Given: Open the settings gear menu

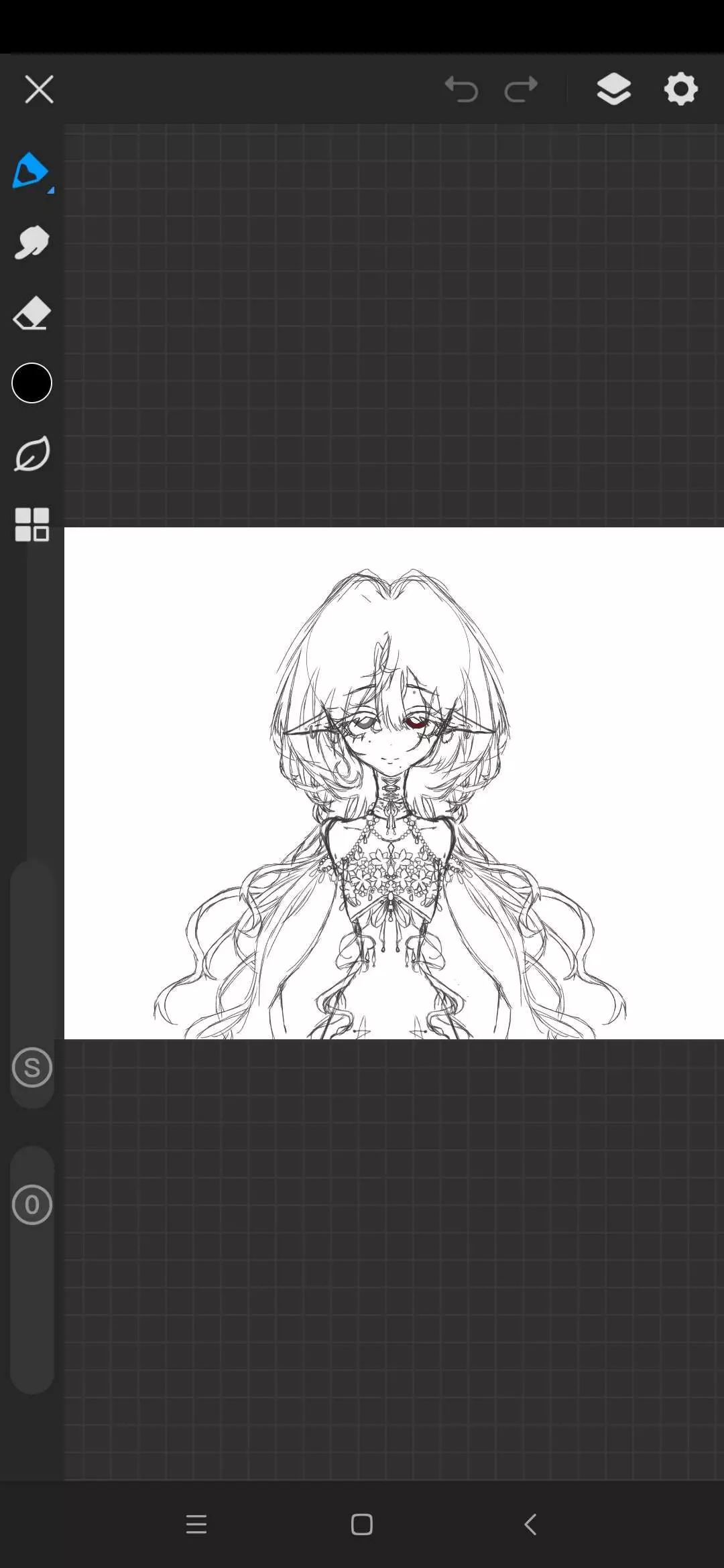Looking at the screenshot, I should click(680, 89).
